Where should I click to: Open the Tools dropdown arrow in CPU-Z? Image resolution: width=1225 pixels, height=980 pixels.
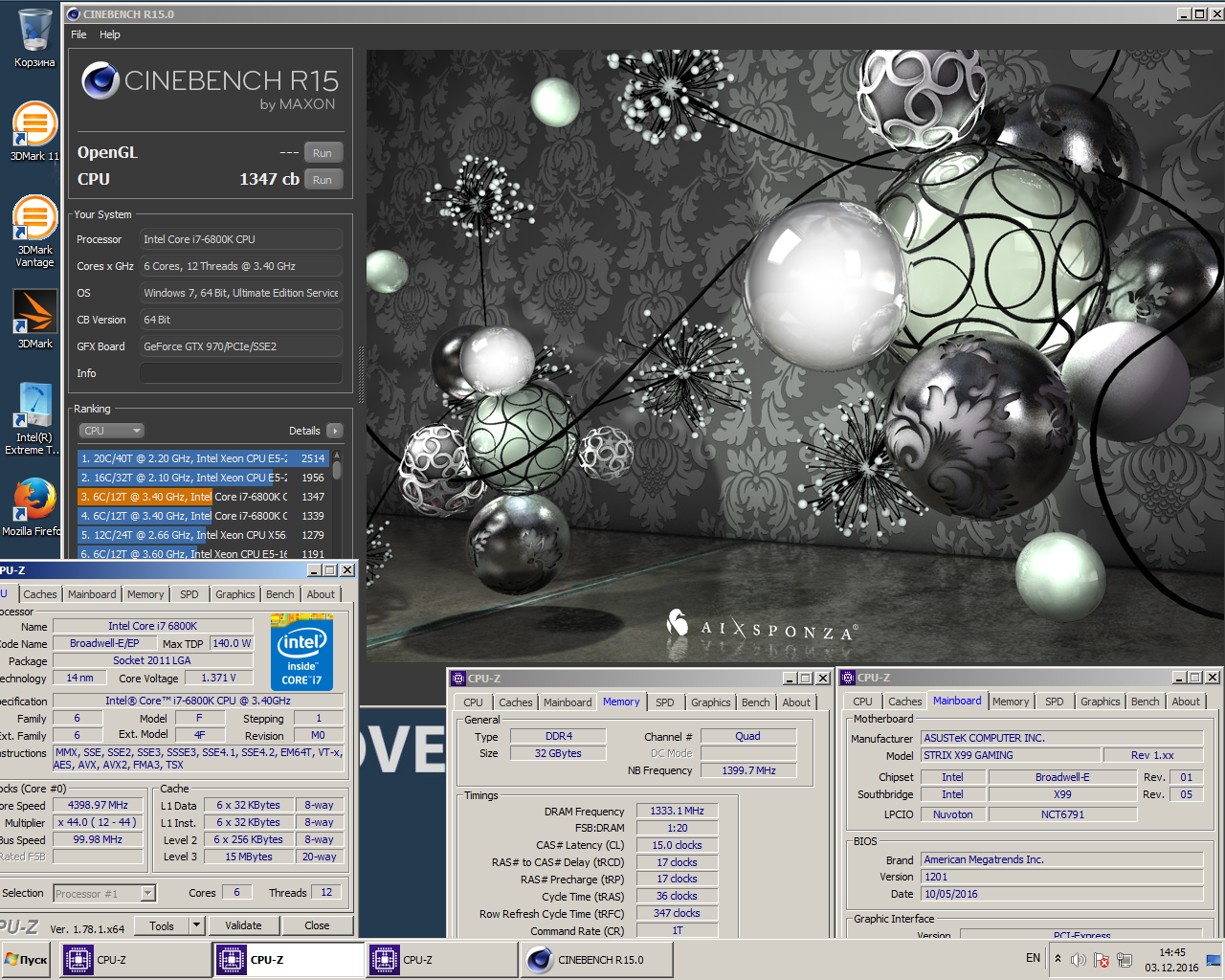[x=197, y=925]
